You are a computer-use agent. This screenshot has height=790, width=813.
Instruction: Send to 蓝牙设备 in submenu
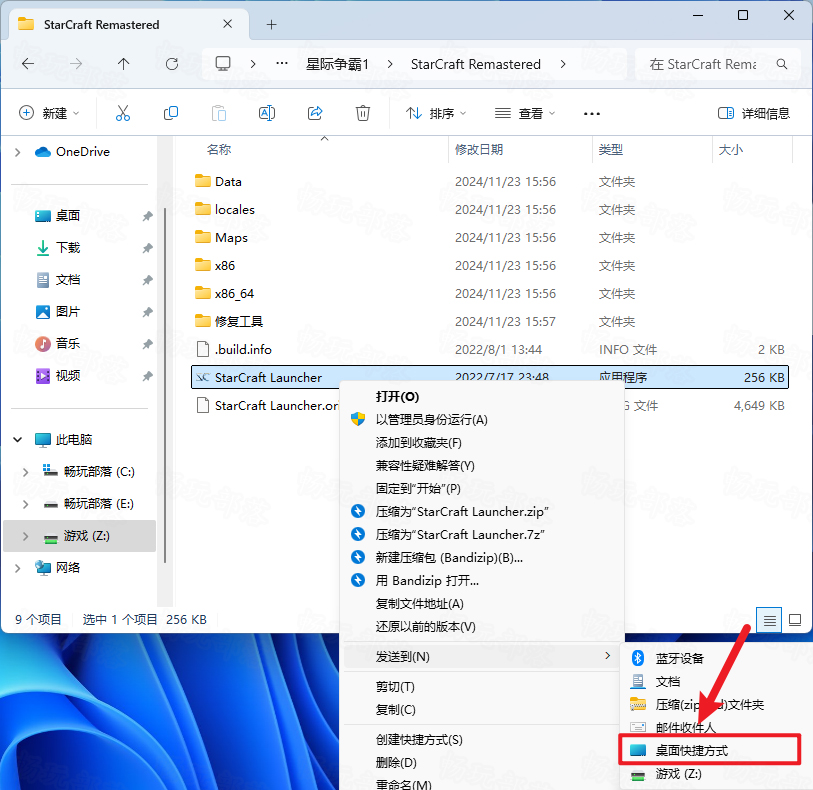coord(679,658)
